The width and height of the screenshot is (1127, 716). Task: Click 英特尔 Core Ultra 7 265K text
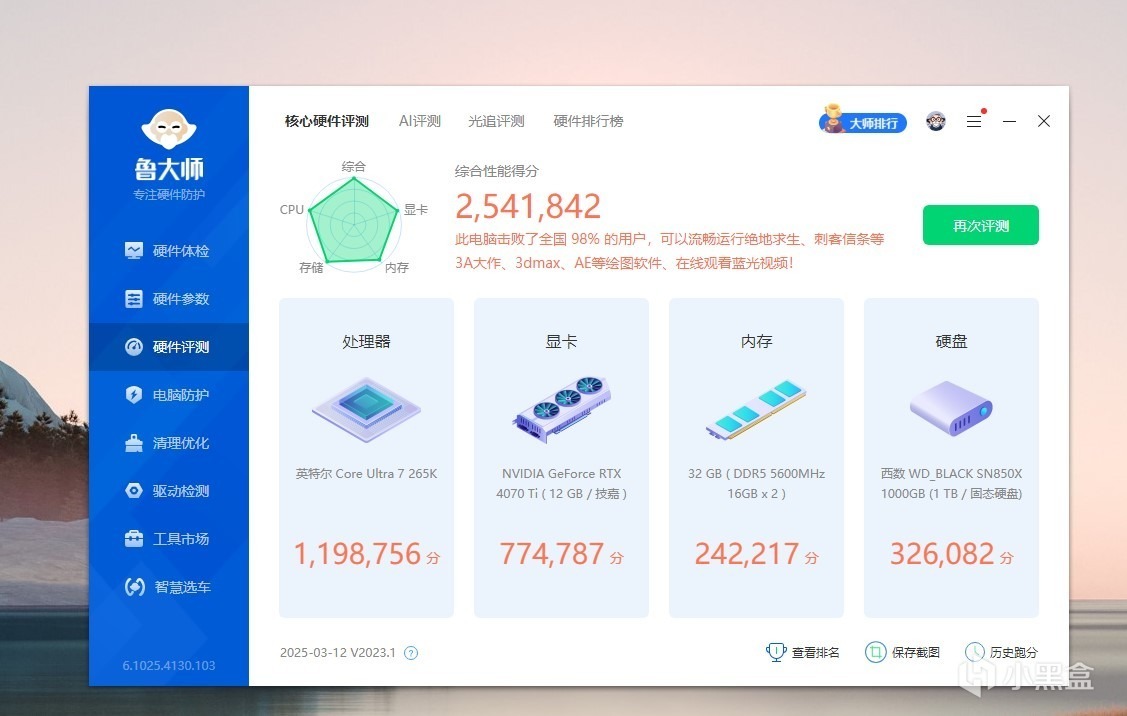tap(367, 474)
